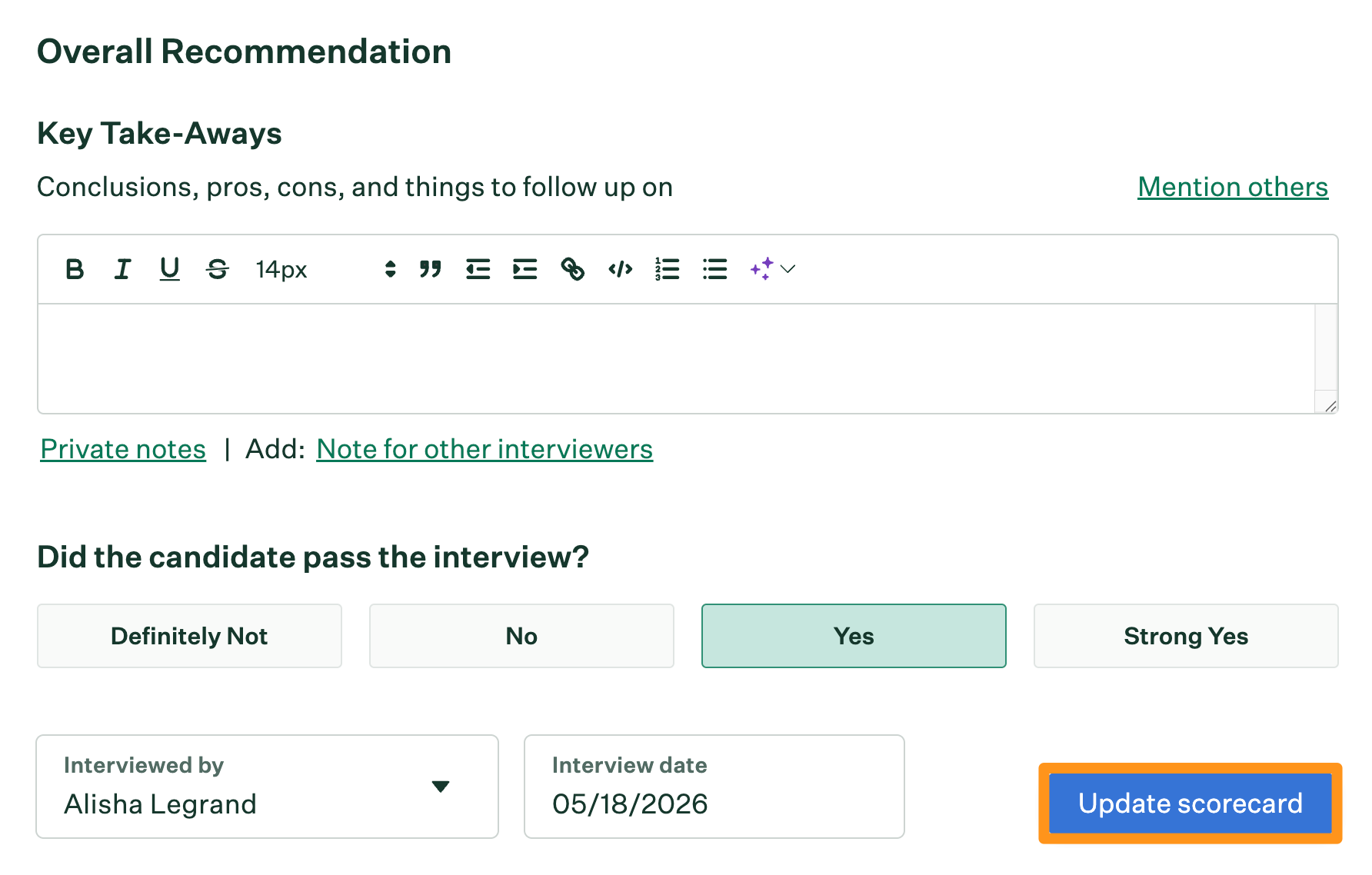Select the No rating
1372x875 pixels.
tap(521, 636)
